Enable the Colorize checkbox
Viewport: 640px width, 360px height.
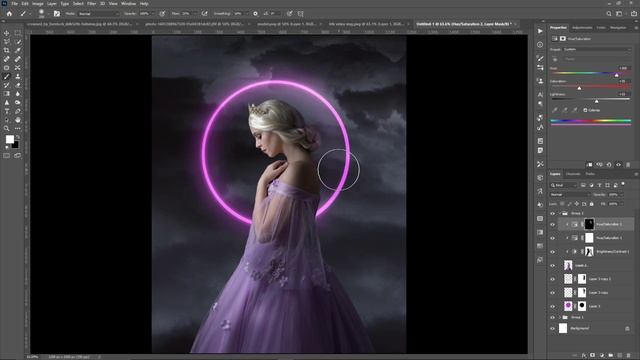[x=585, y=110]
